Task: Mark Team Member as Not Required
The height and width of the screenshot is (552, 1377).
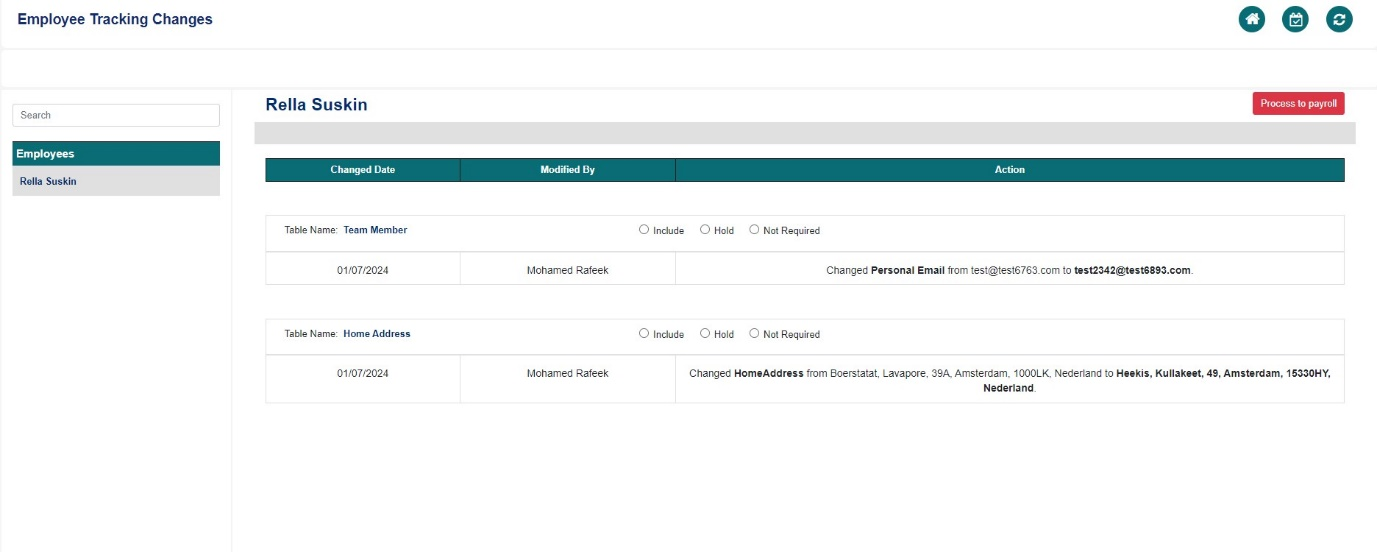Action: coord(754,230)
